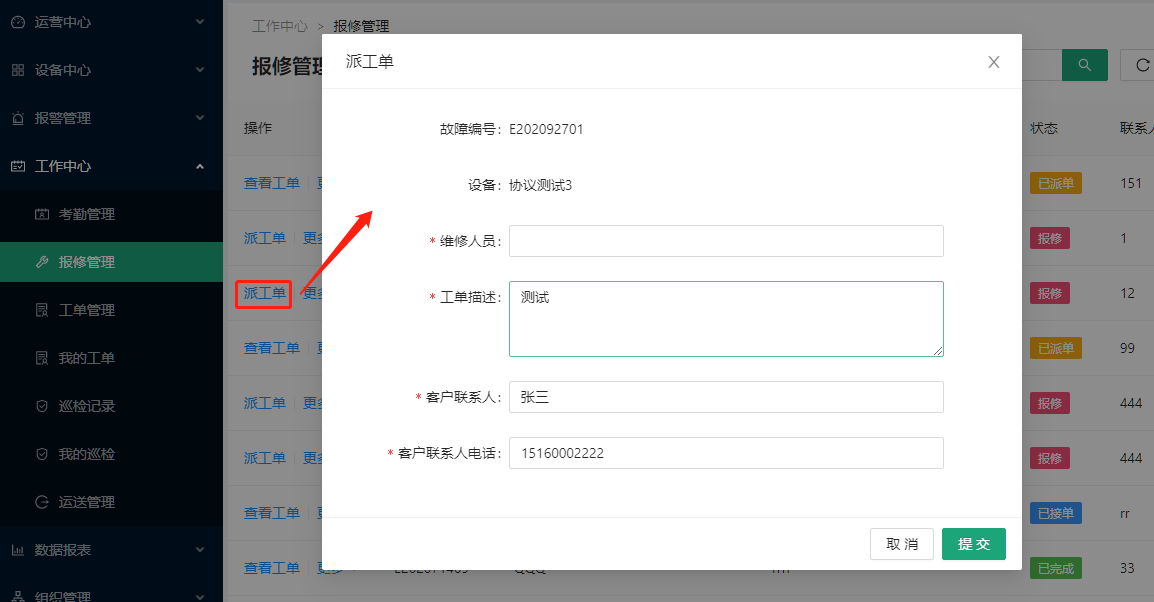The image size is (1154, 602).
Task: Click the 报警管理 alarm icon
Action: click(x=18, y=118)
